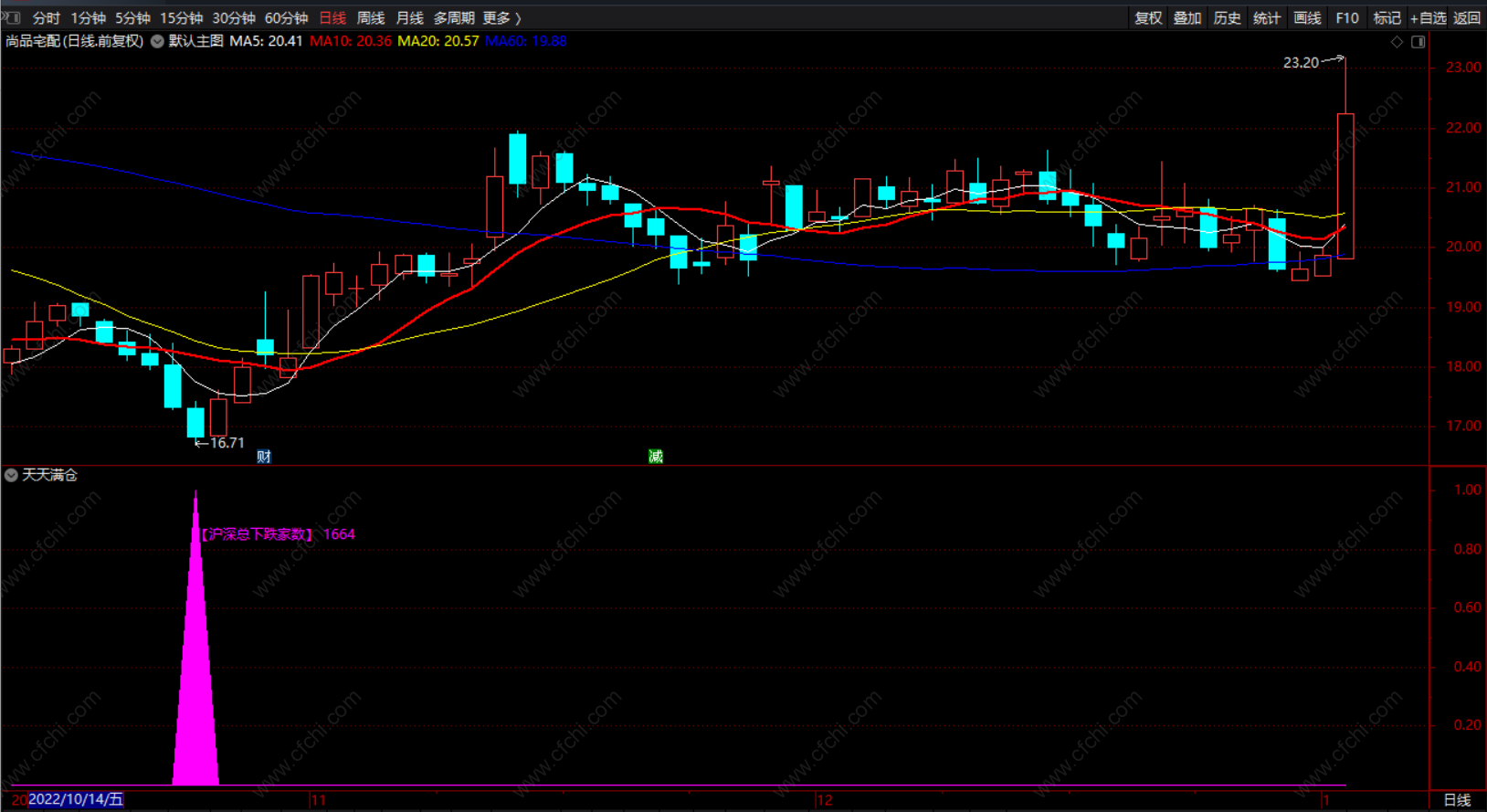Click the latest tall red candlestick

(x=1345, y=185)
